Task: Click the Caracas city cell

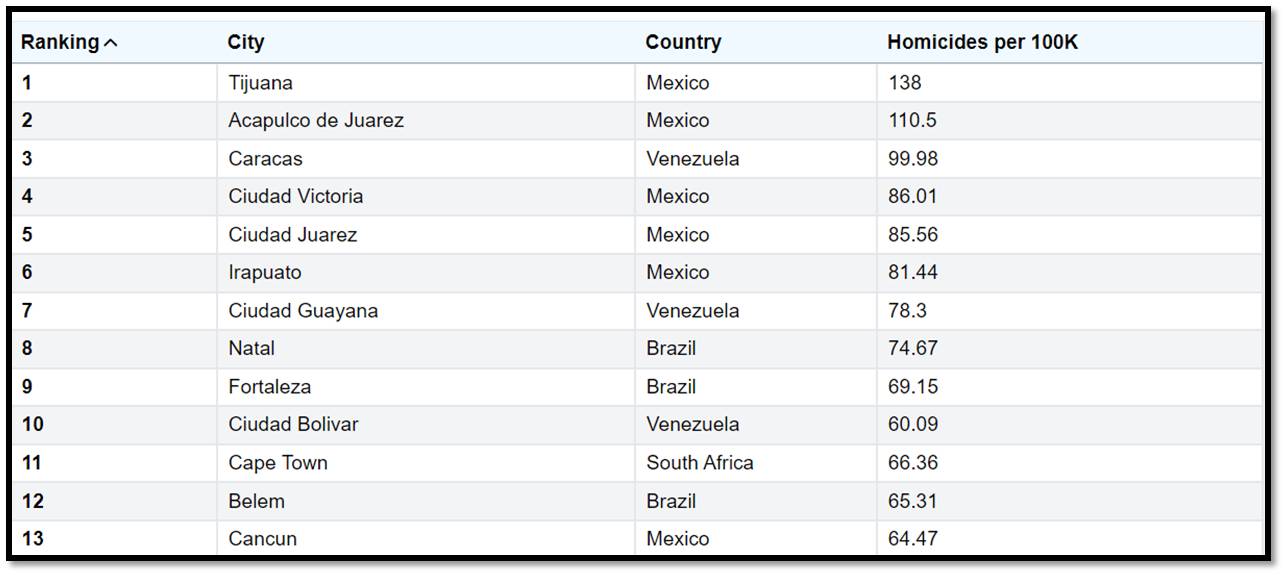Action: point(265,159)
